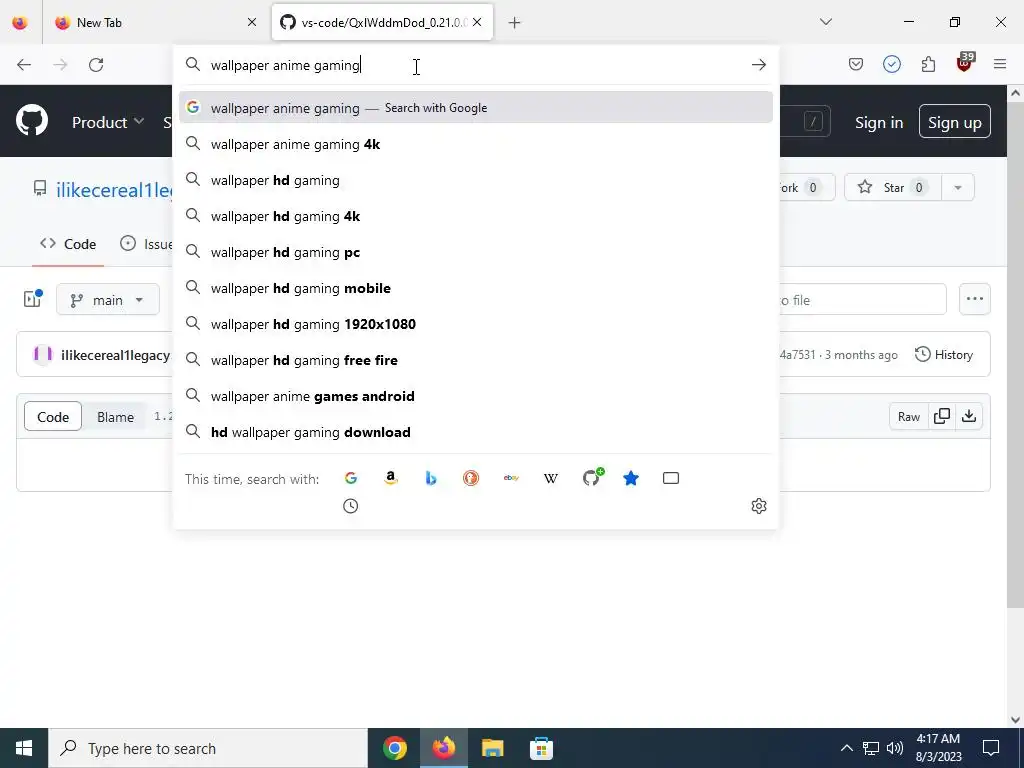Click in the address bar text field

click(477, 65)
